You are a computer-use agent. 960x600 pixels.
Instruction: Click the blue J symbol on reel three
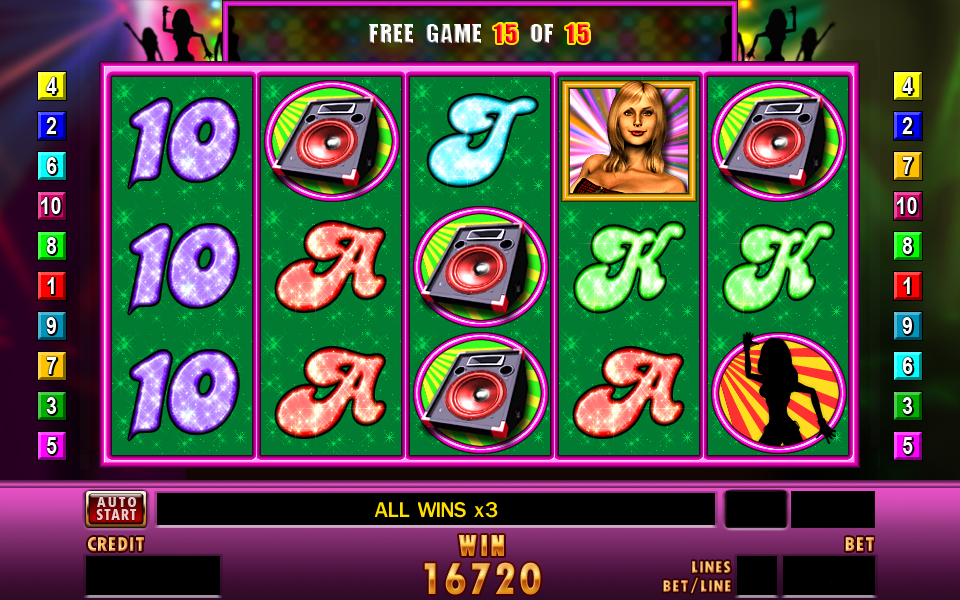coord(480,141)
